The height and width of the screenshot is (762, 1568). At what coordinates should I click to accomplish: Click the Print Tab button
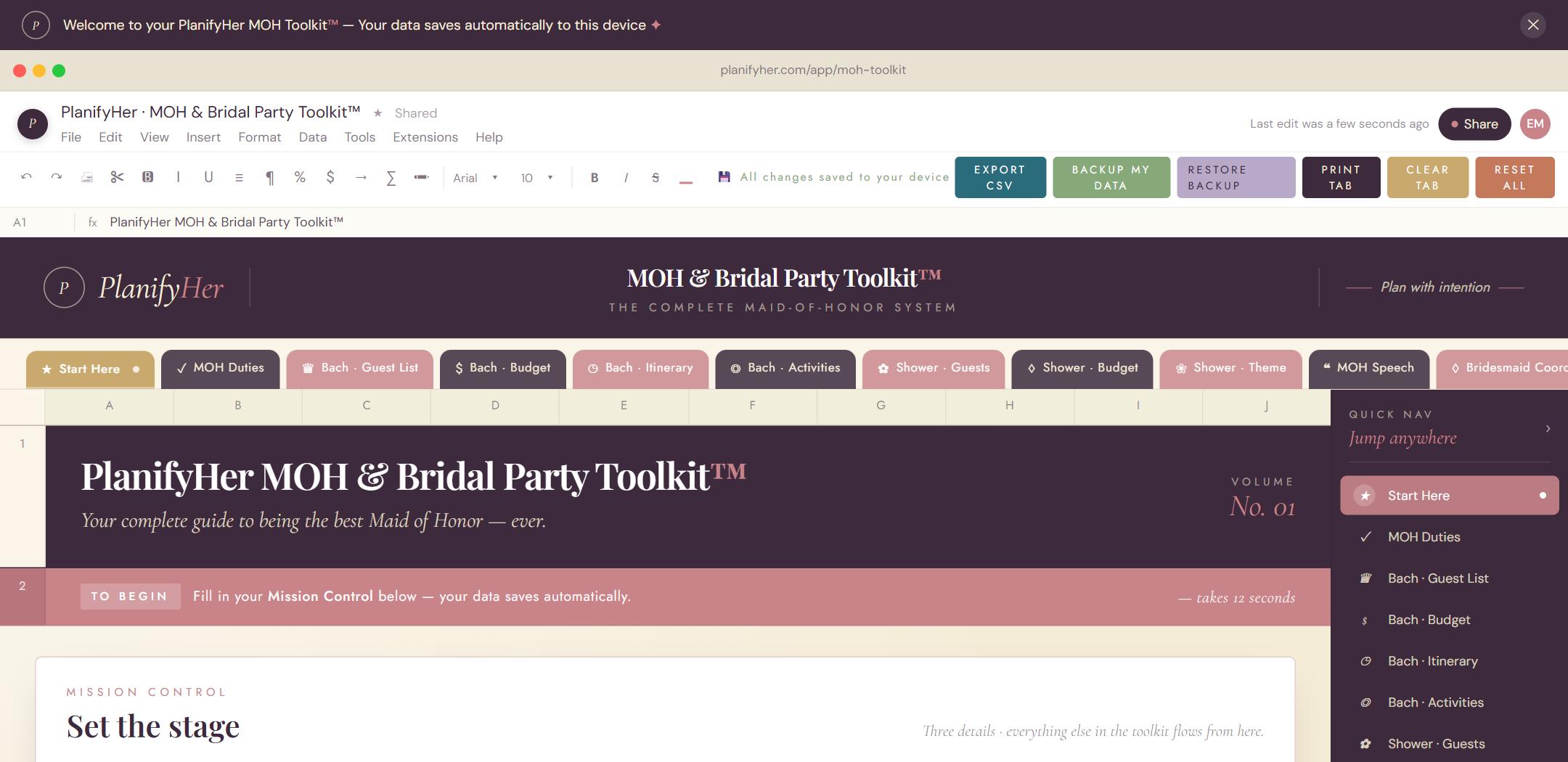click(x=1342, y=177)
